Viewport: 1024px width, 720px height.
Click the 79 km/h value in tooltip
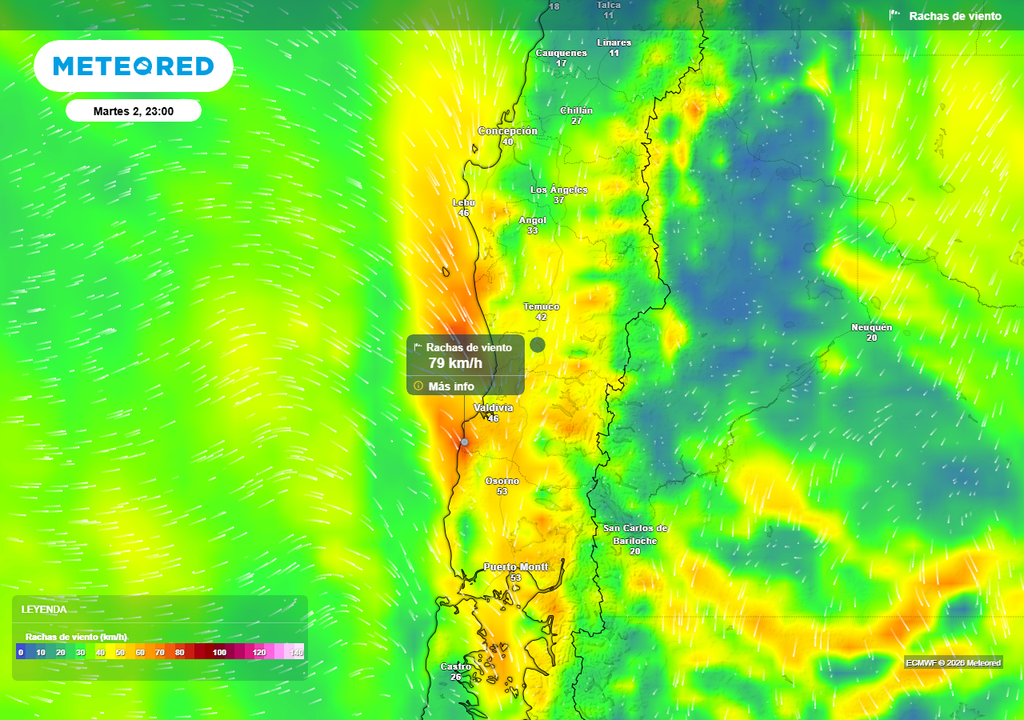click(x=455, y=363)
